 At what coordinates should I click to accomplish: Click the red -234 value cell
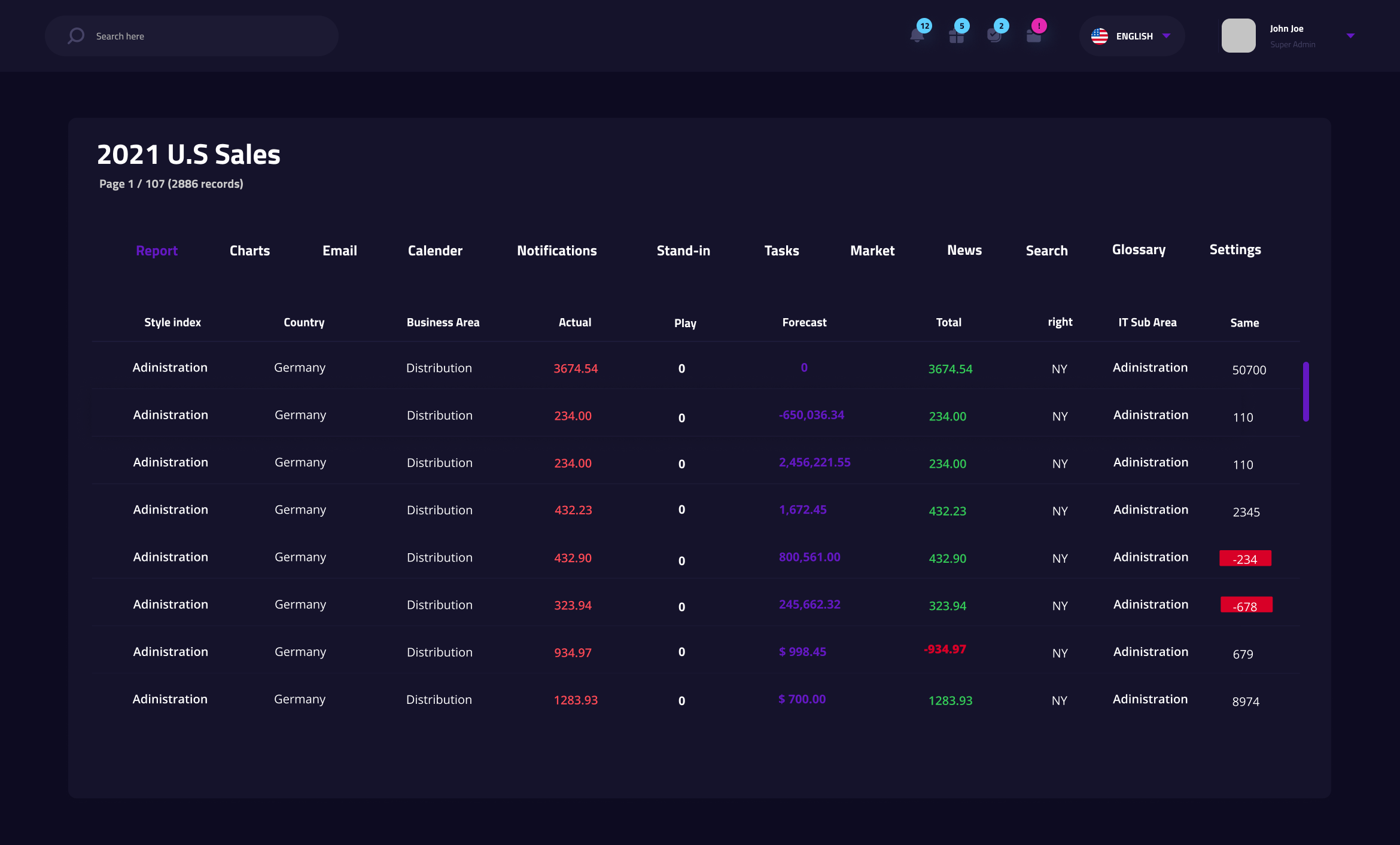pos(1245,559)
